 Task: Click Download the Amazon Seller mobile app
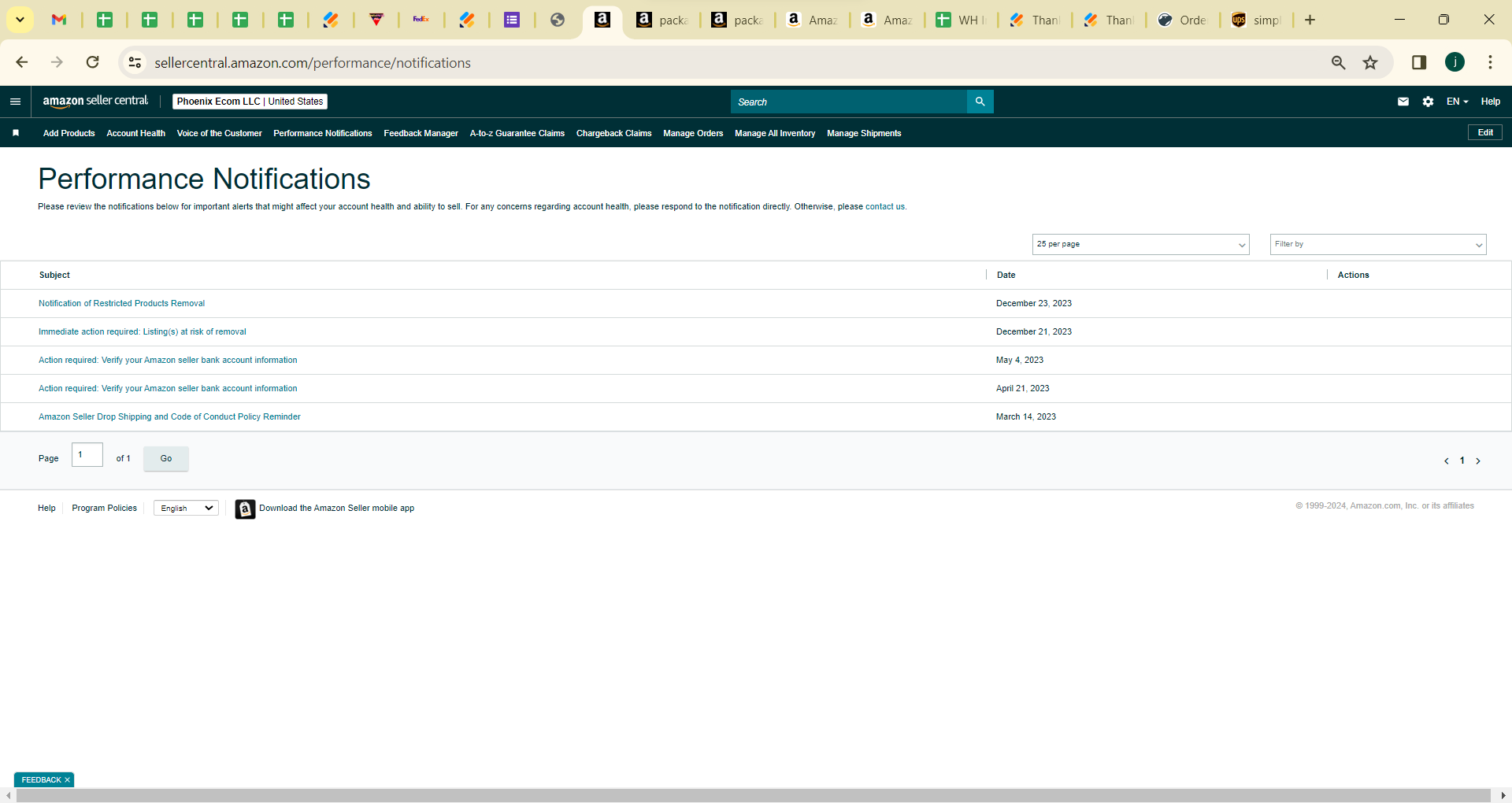coord(336,508)
